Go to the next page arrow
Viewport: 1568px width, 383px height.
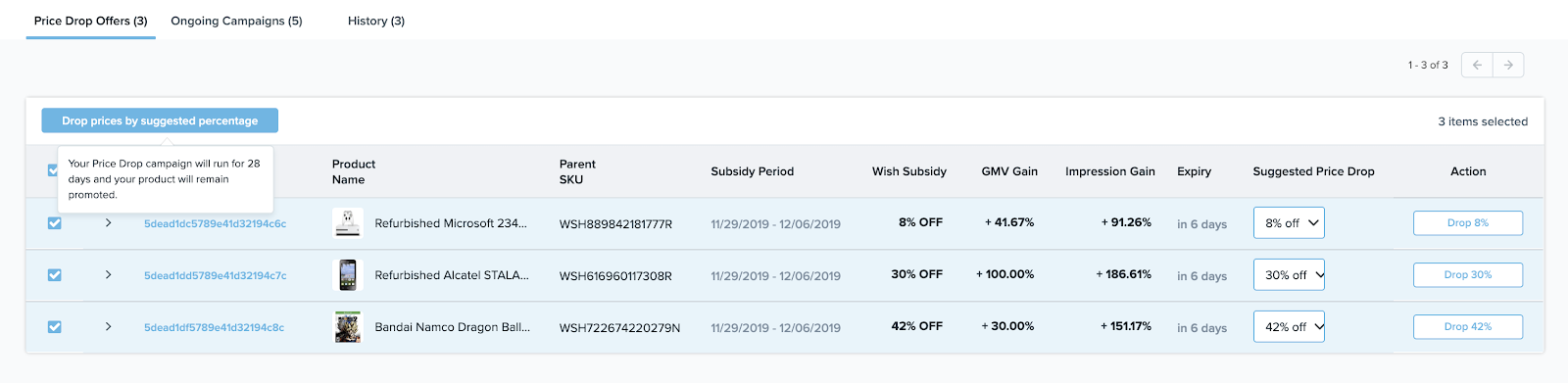(1508, 65)
